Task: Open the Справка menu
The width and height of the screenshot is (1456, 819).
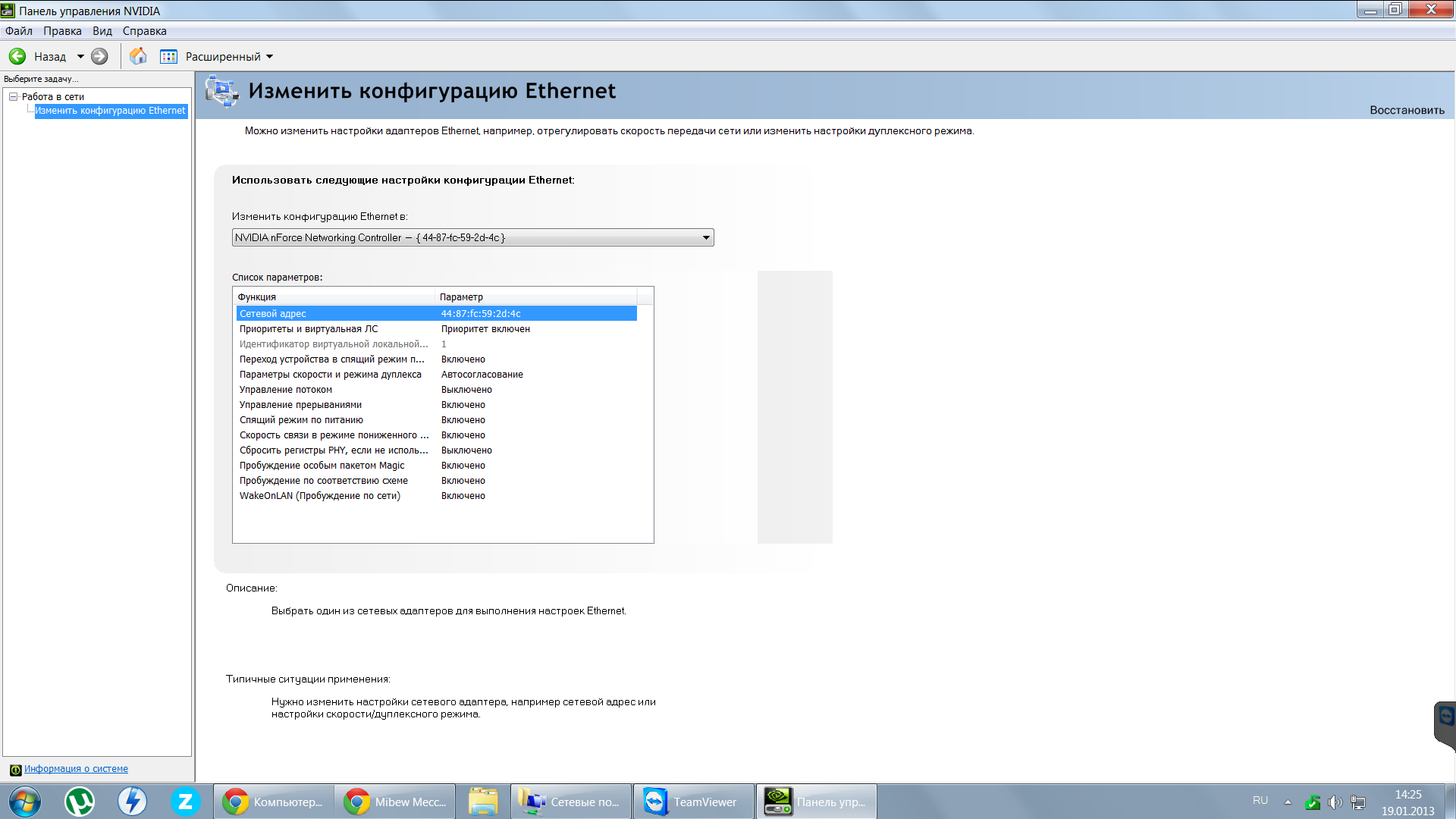Action: (144, 31)
